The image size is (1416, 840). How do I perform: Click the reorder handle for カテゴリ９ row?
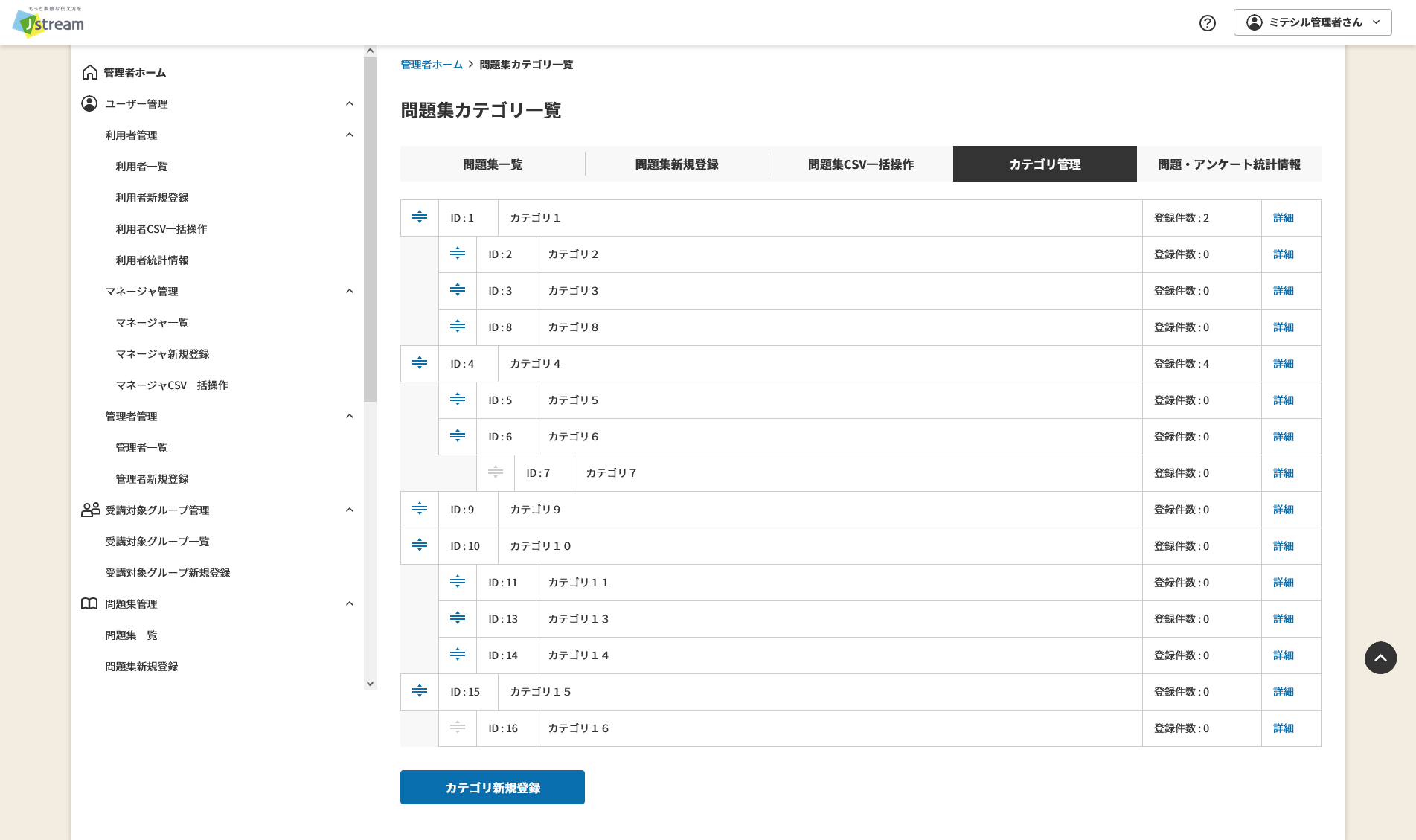tap(420, 509)
